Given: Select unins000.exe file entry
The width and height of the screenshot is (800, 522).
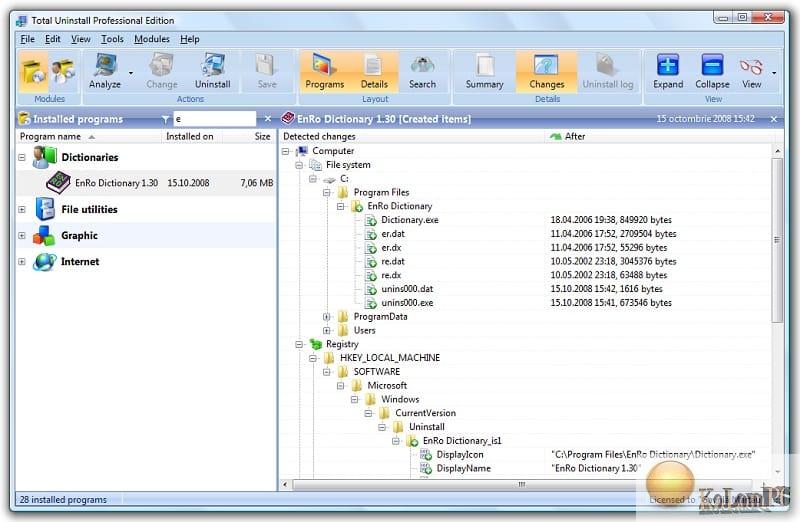Looking at the screenshot, I should [x=407, y=303].
